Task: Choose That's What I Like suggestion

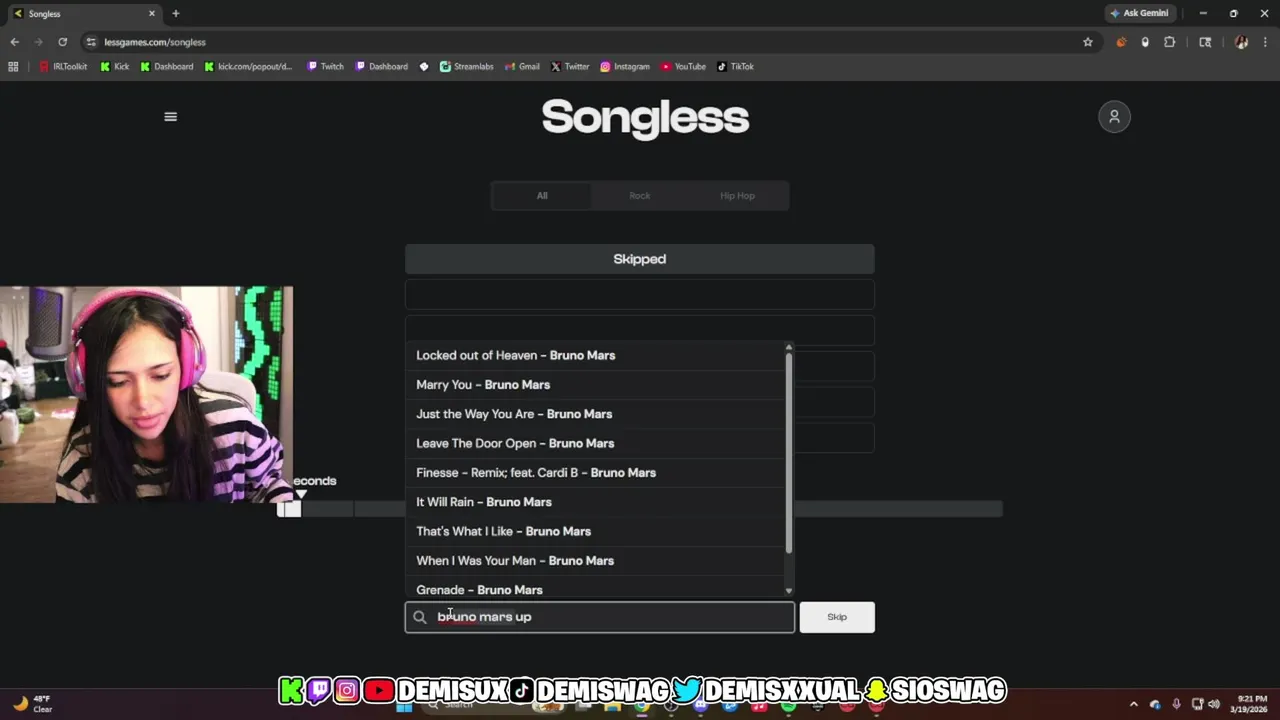Action: [x=595, y=531]
